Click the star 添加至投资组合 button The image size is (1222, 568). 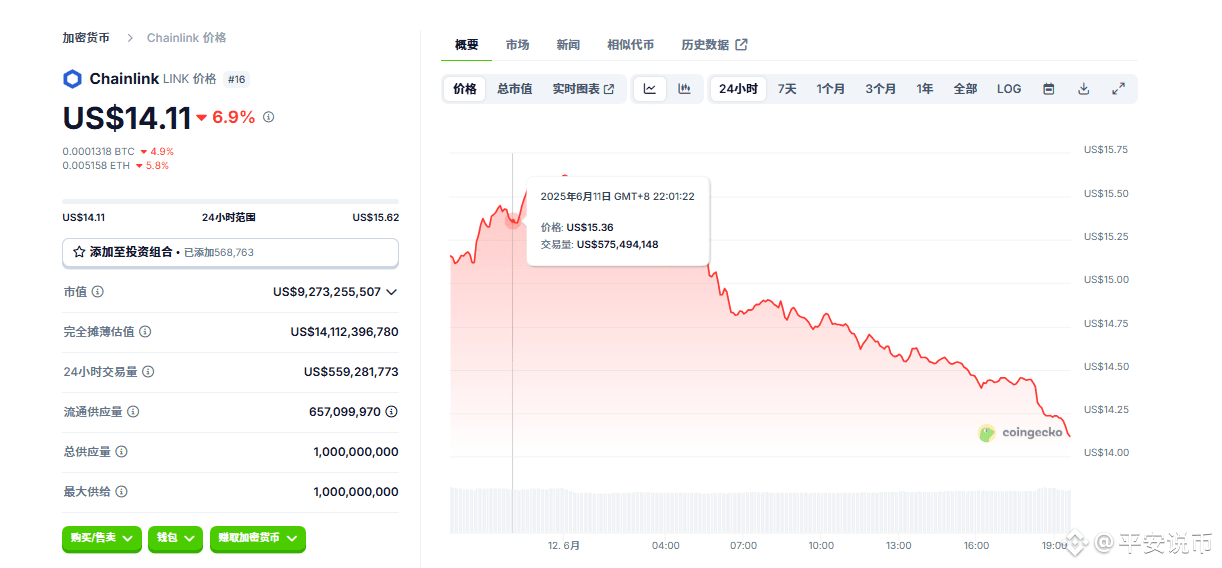coord(230,253)
